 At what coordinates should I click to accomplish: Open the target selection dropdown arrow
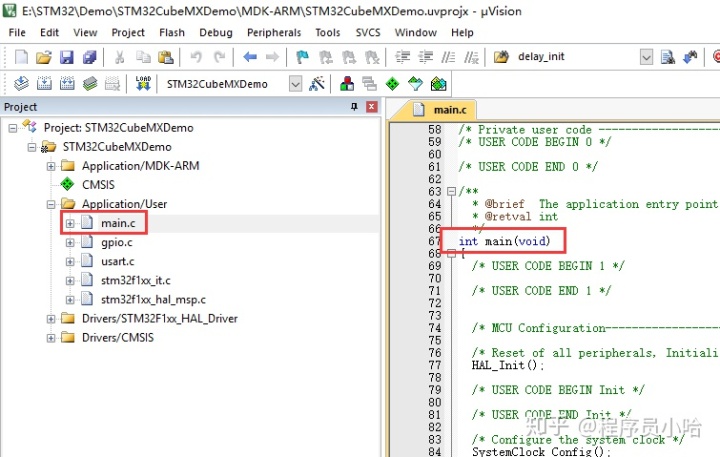pyautogui.click(x=295, y=84)
